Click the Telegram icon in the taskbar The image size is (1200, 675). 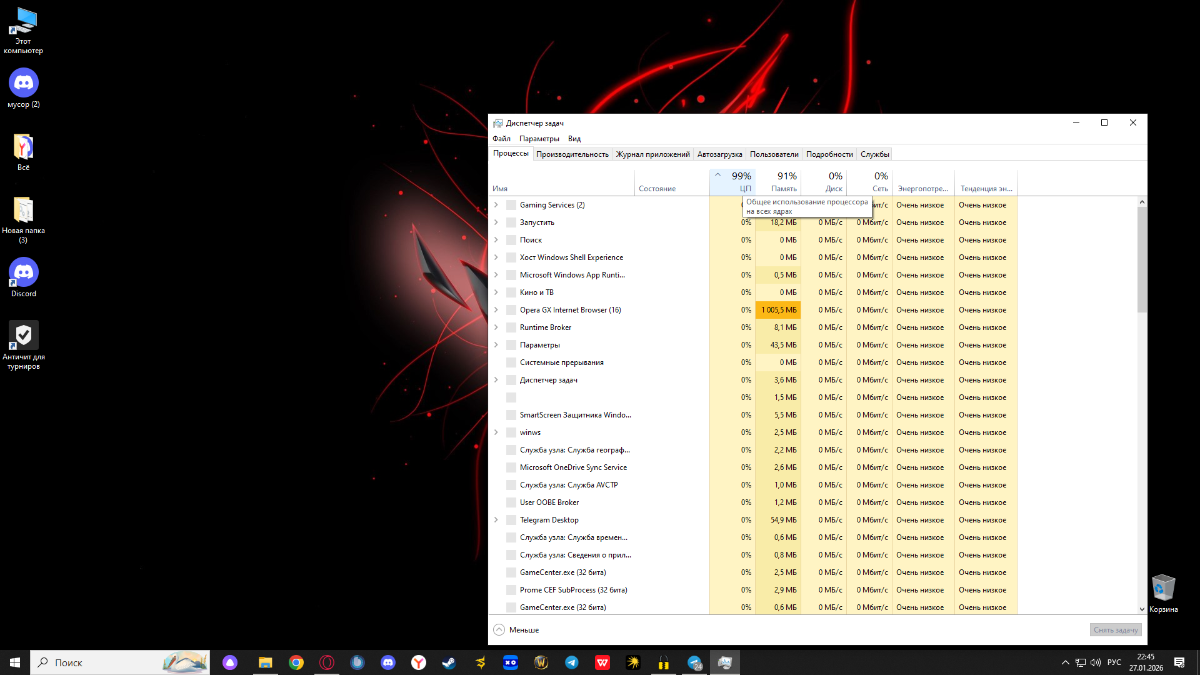[571, 662]
